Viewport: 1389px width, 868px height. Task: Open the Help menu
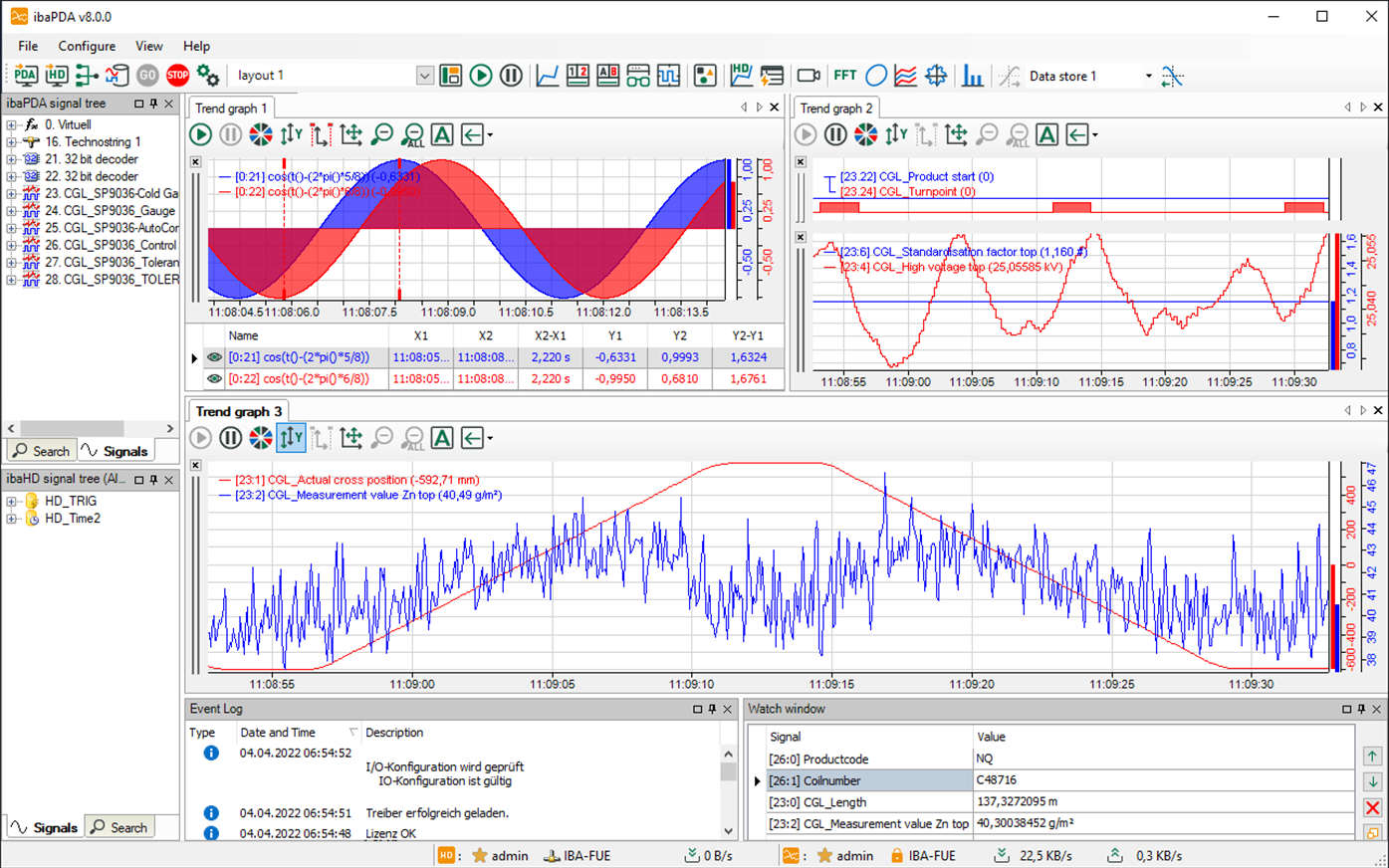pyautogui.click(x=196, y=46)
